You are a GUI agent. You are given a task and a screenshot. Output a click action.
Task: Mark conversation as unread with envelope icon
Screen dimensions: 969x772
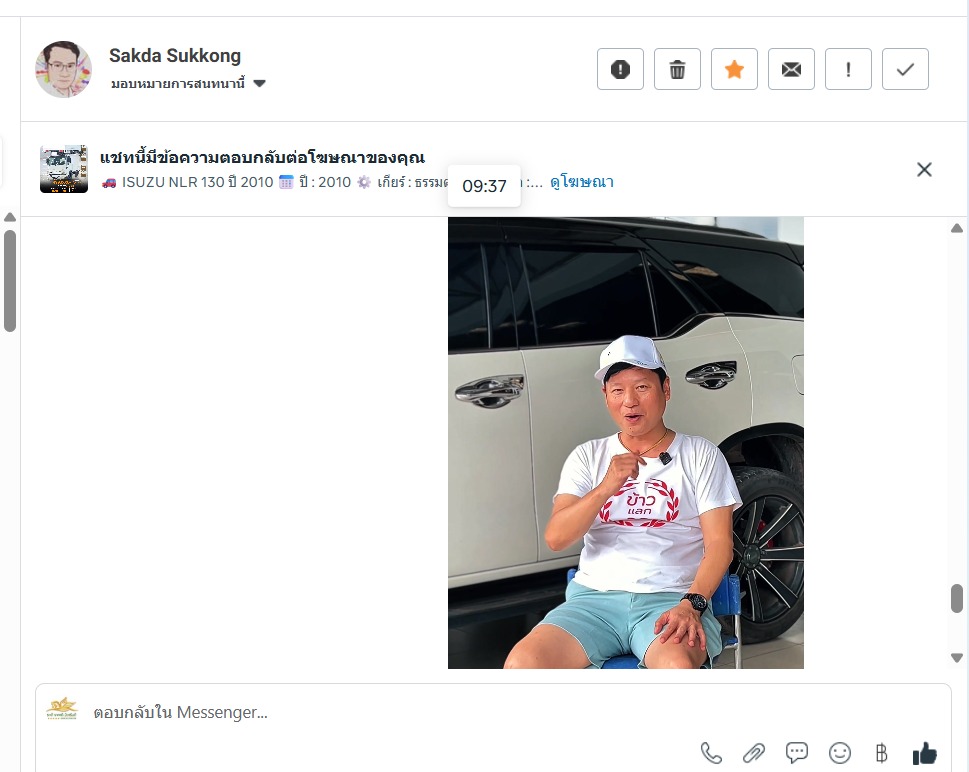791,69
